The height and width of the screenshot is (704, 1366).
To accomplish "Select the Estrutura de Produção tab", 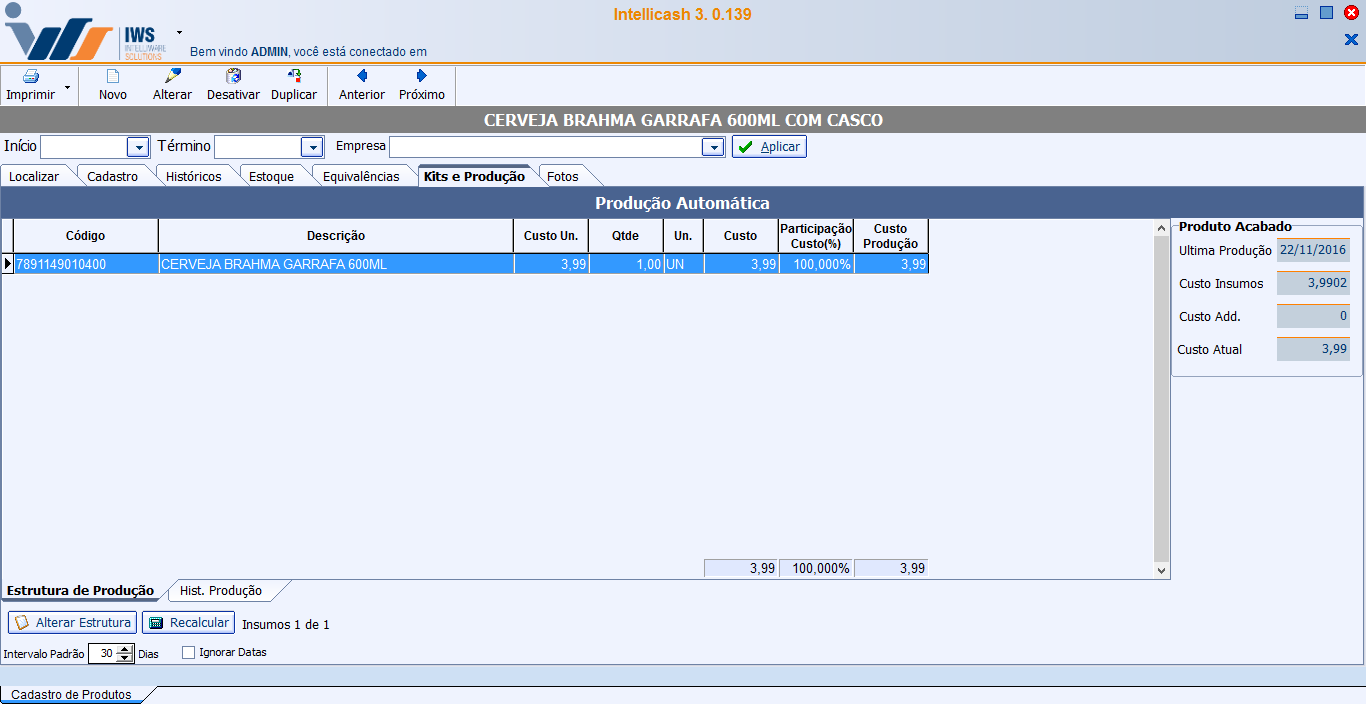I will click(81, 591).
